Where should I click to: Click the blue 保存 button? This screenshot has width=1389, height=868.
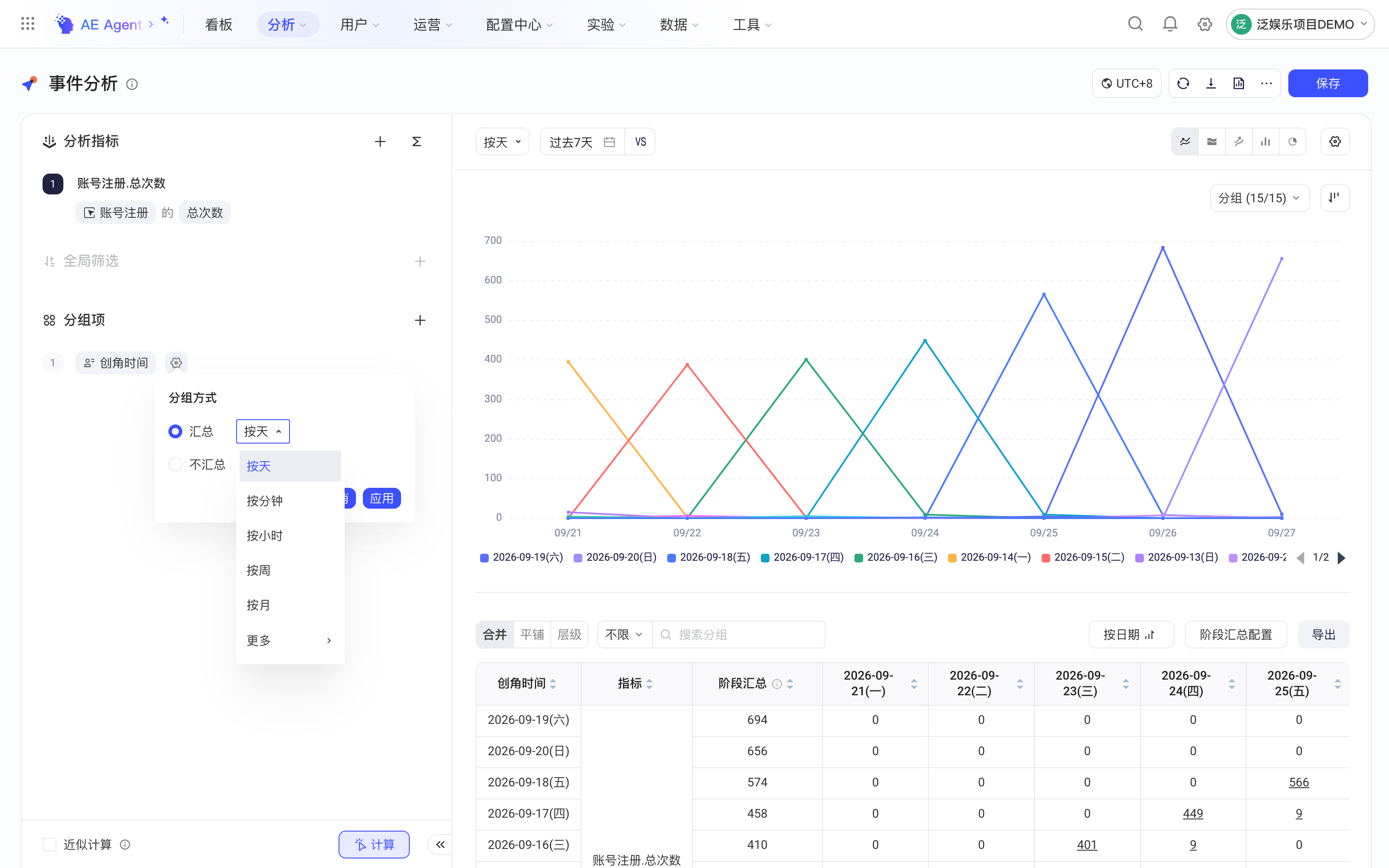pyautogui.click(x=1328, y=84)
